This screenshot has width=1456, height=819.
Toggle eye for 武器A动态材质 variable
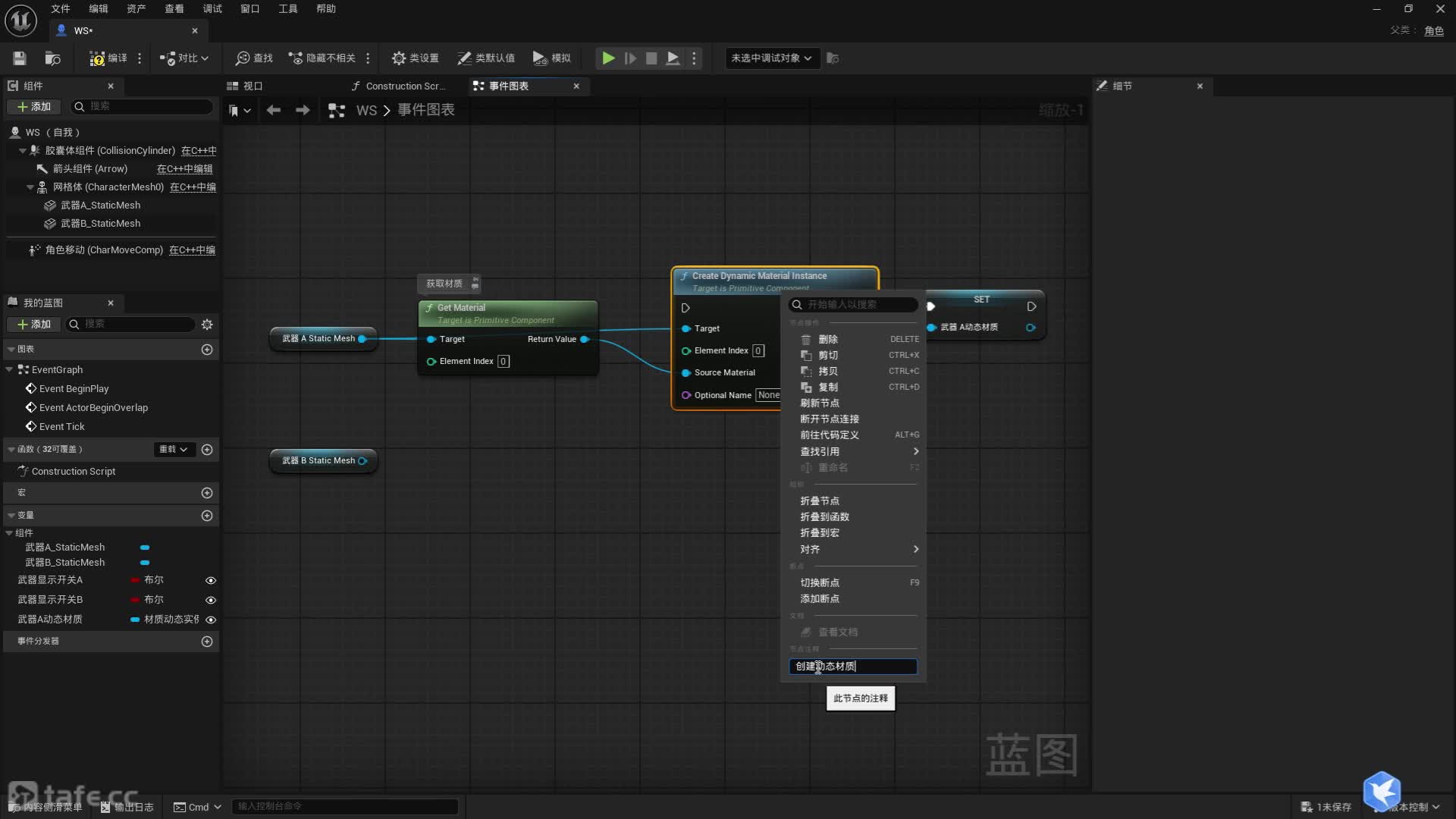coord(211,620)
